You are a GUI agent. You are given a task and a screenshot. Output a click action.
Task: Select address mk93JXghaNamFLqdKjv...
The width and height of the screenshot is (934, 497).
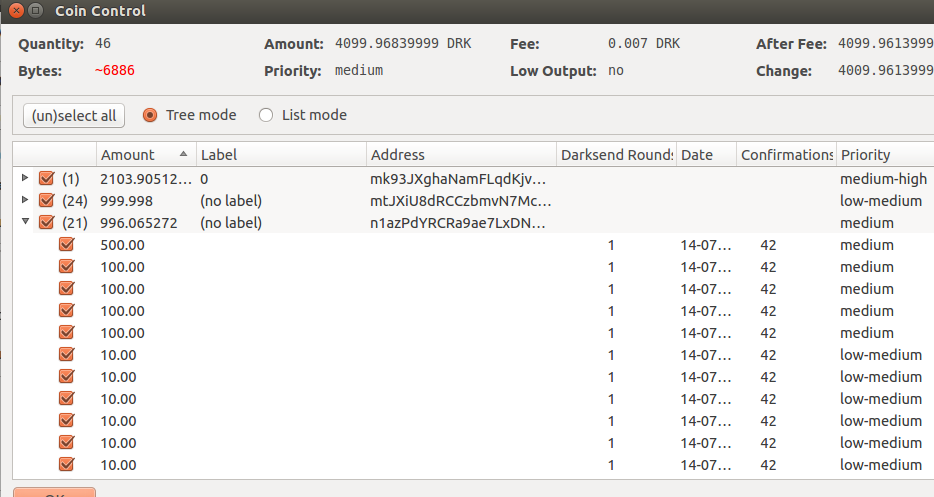(x=457, y=179)
